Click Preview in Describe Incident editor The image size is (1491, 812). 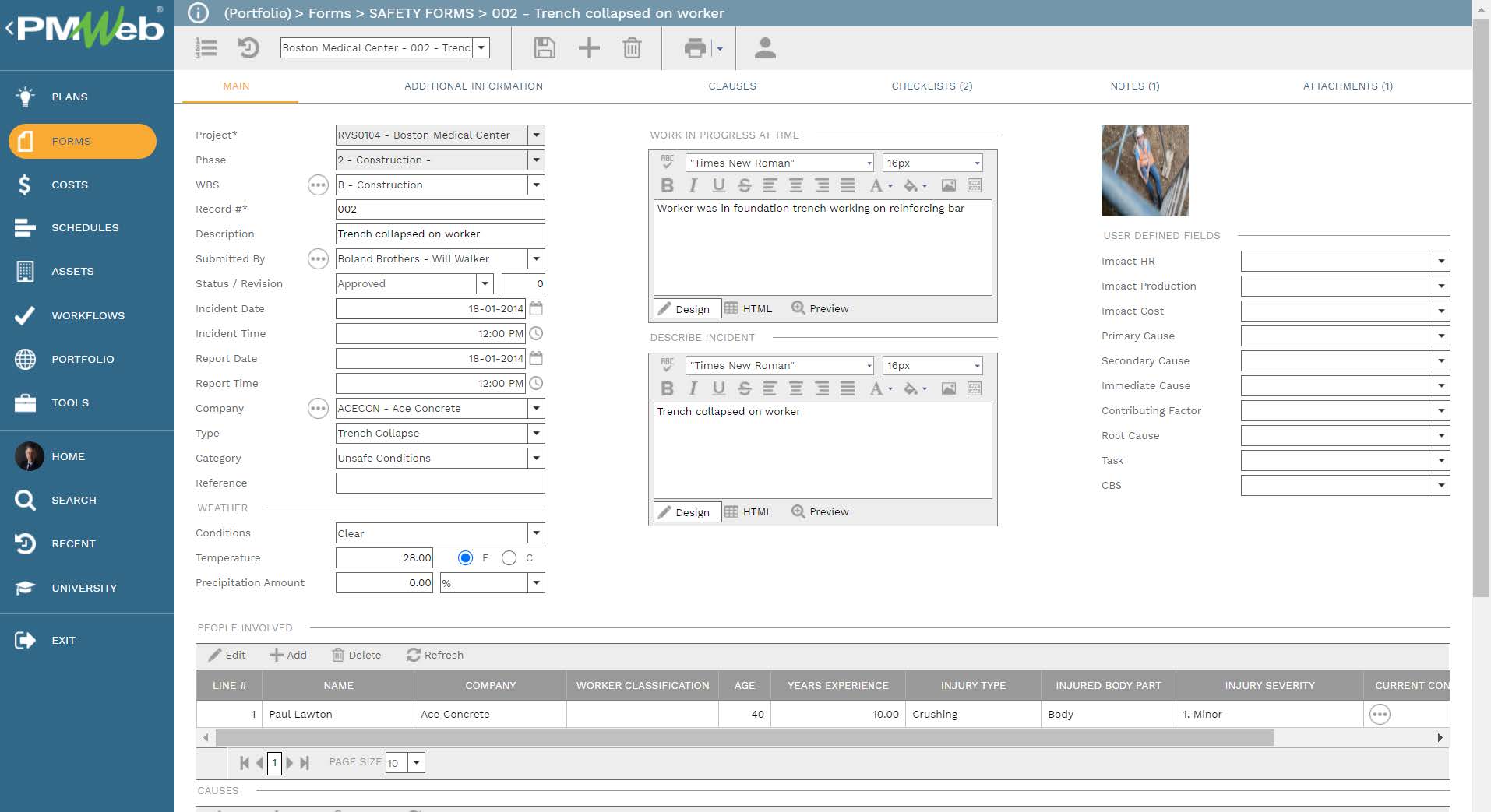(x=820, y=511)
